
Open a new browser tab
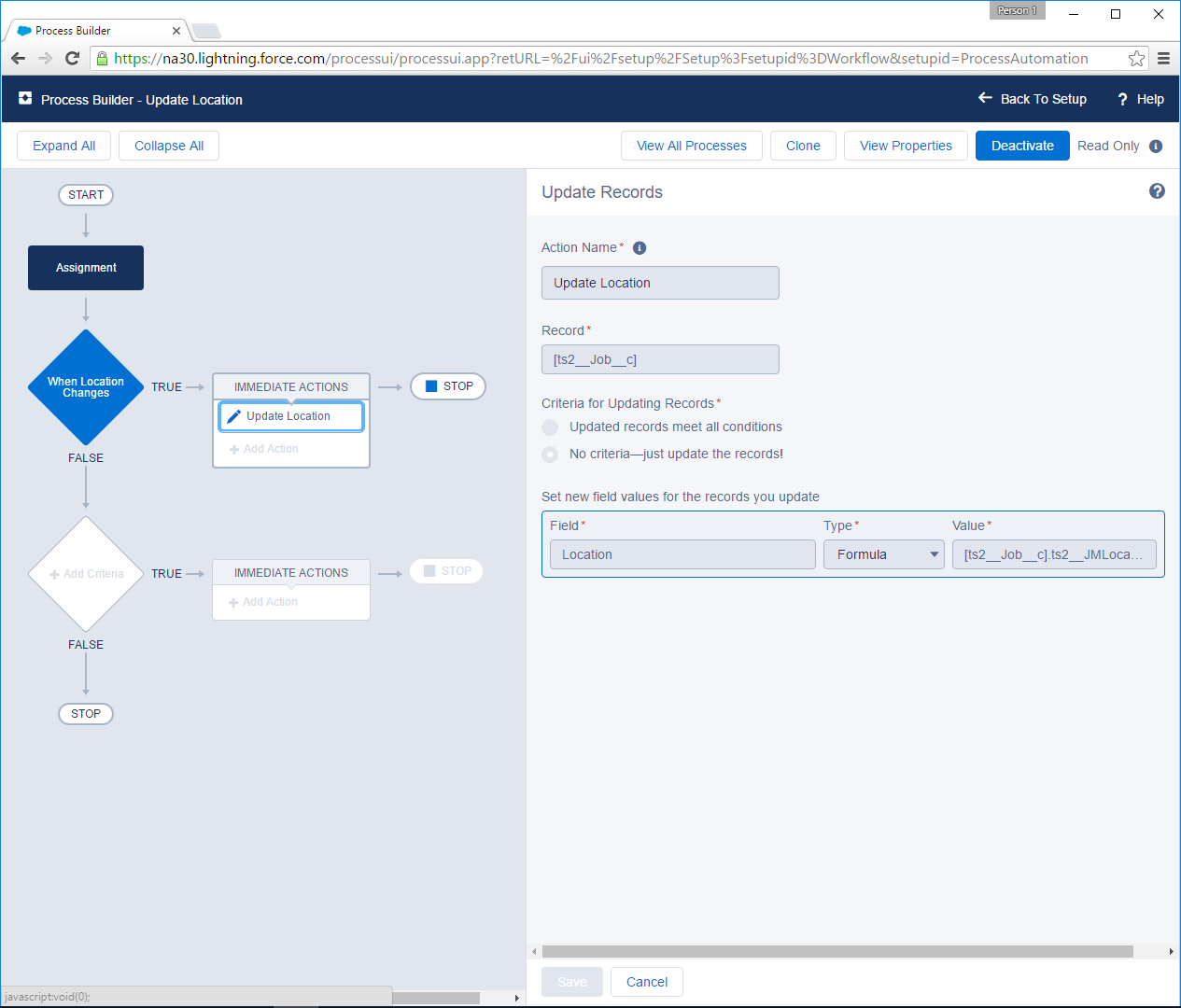pos(205,31)
